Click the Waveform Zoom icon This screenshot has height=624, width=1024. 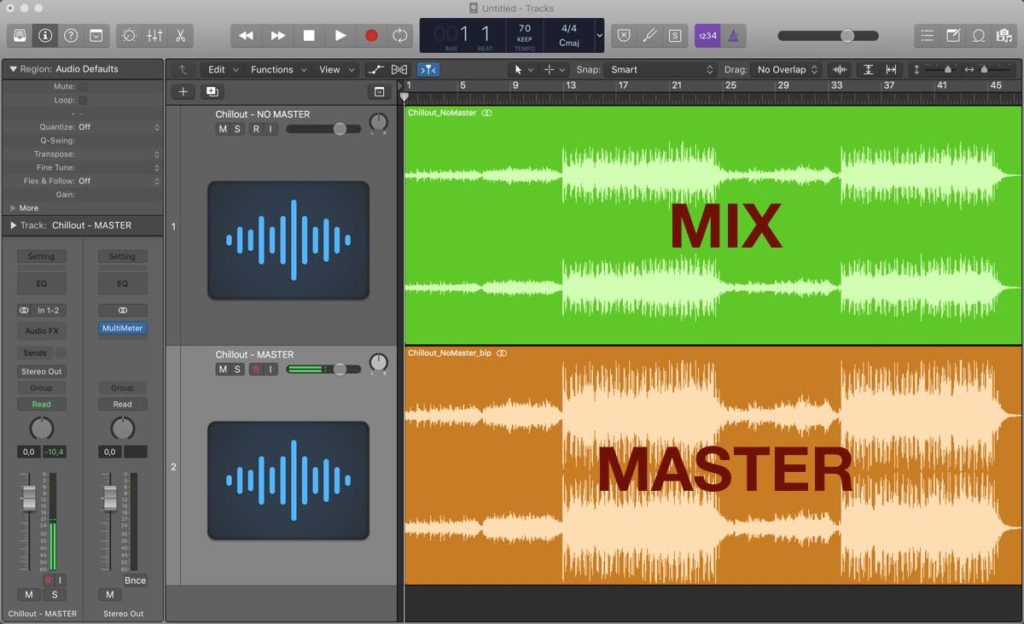pos(840,70)
